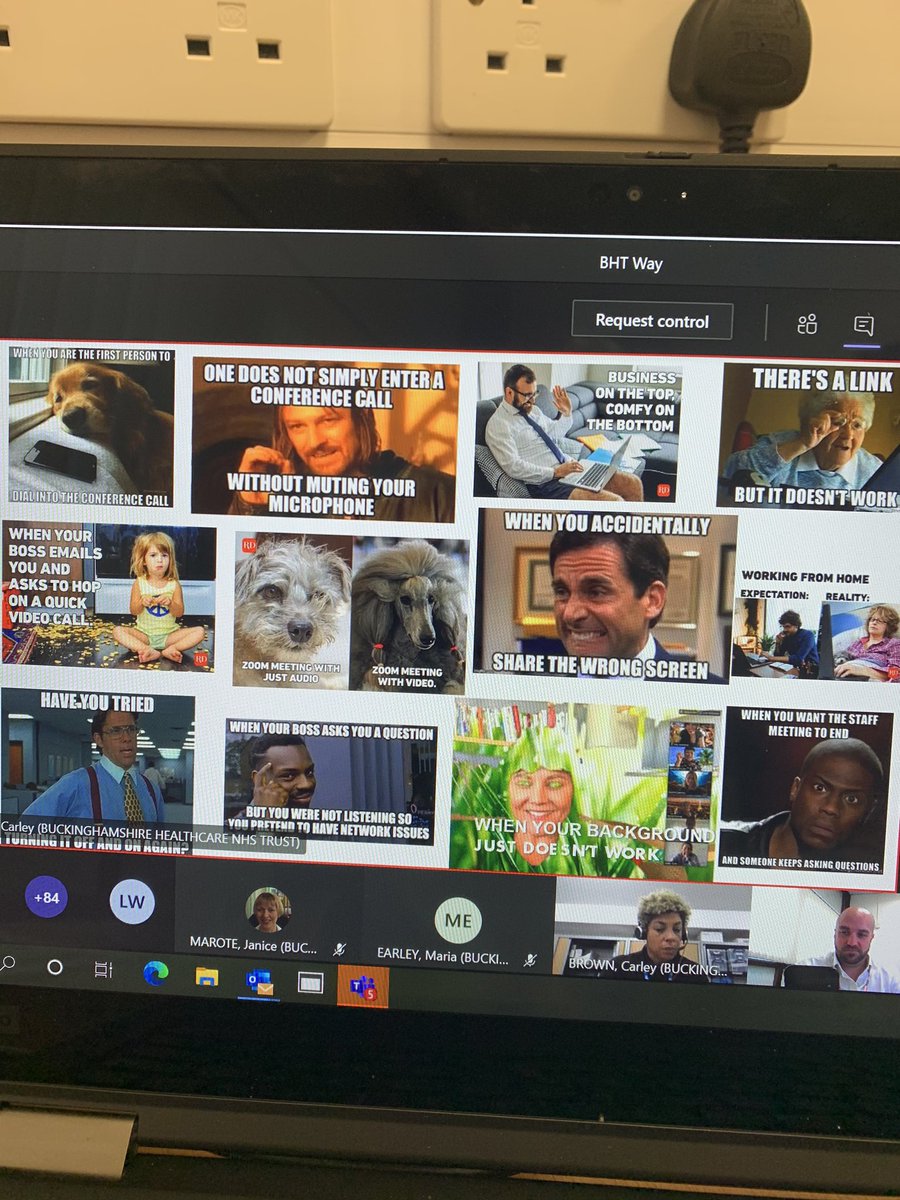Click the 'Dial into the conference call' dog meme
The width and height of the screenshot is (900, 1200).
[91, 426]
